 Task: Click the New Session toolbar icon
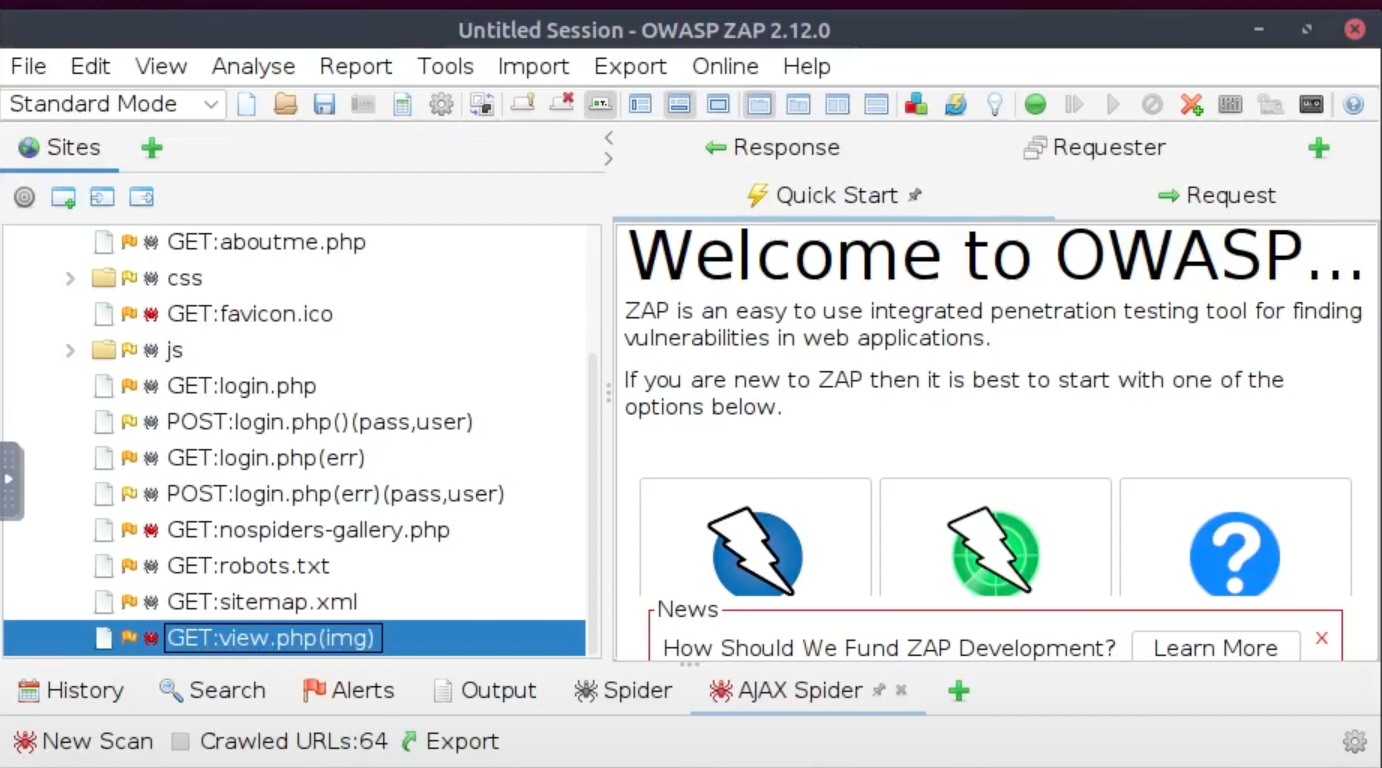[246, 104]
